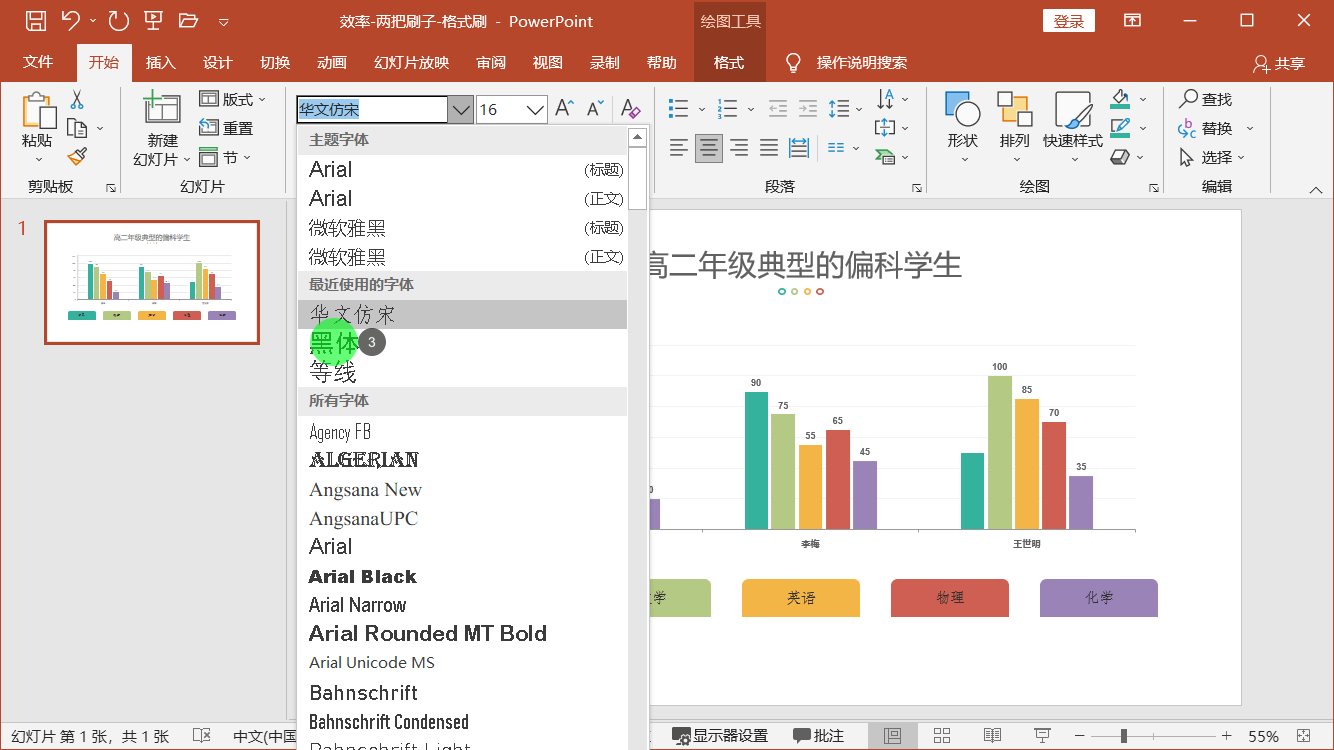Activate the Format Painter brush
Screen dimensions: 1334x750
[77, 156]
